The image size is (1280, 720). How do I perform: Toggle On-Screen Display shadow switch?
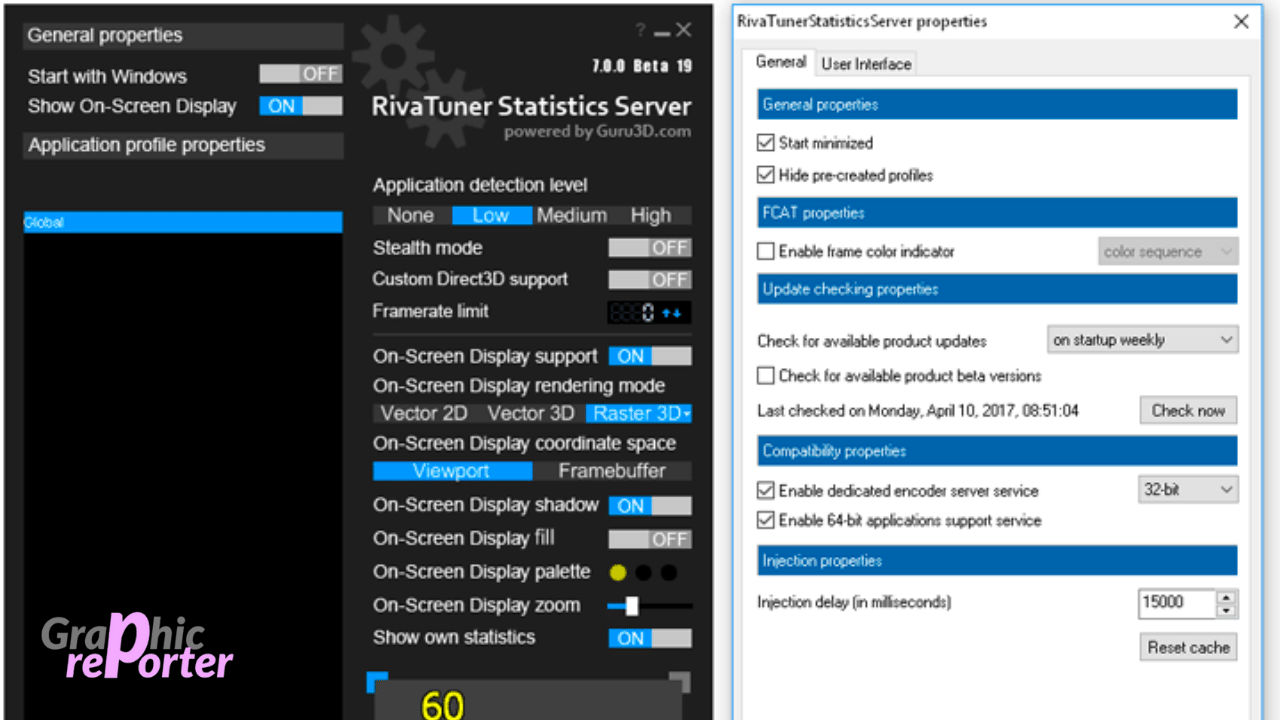pos(650,506)
